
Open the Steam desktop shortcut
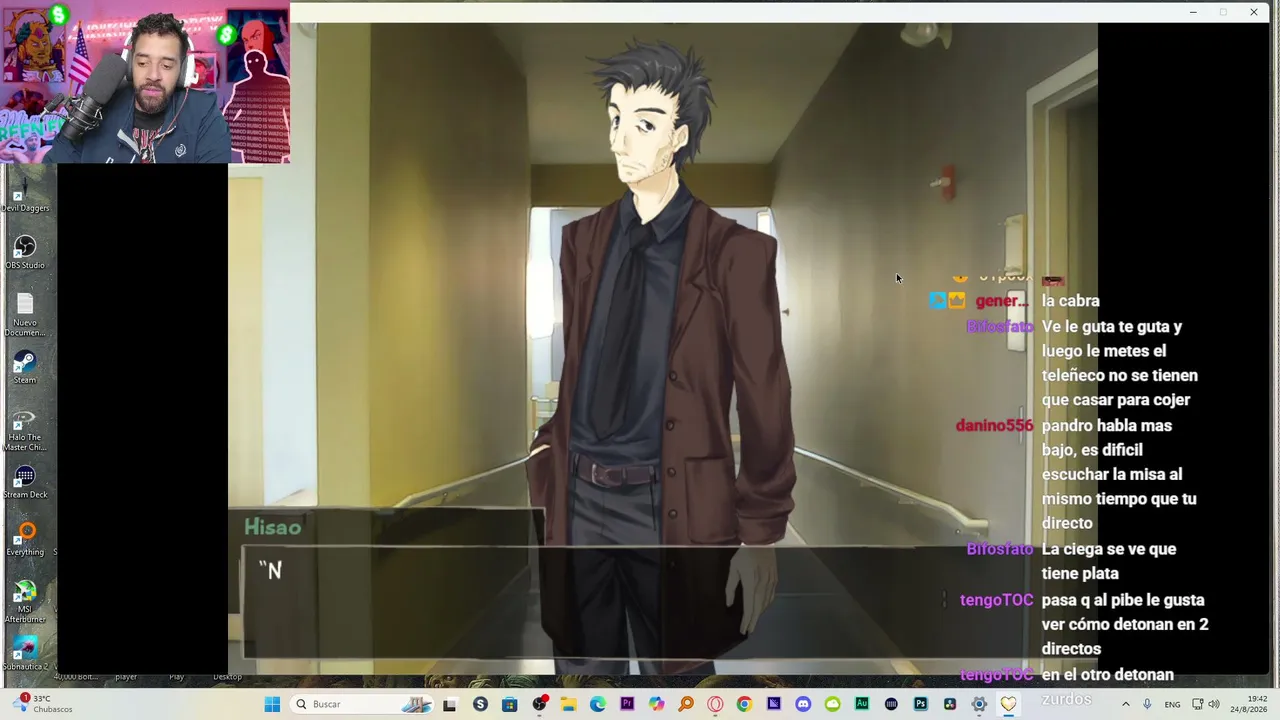click(x=25, y=366)
